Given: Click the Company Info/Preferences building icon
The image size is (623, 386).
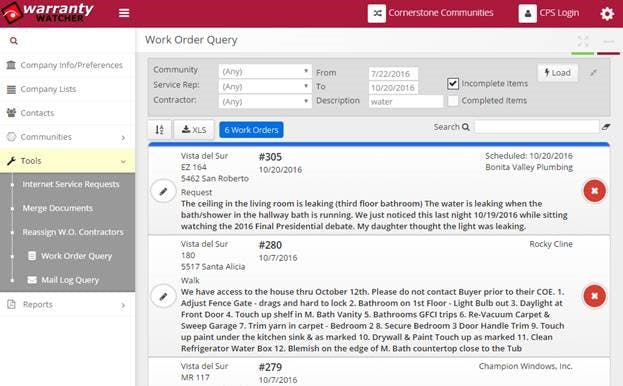Looking at the screenshot, I should tap(11, 65).
